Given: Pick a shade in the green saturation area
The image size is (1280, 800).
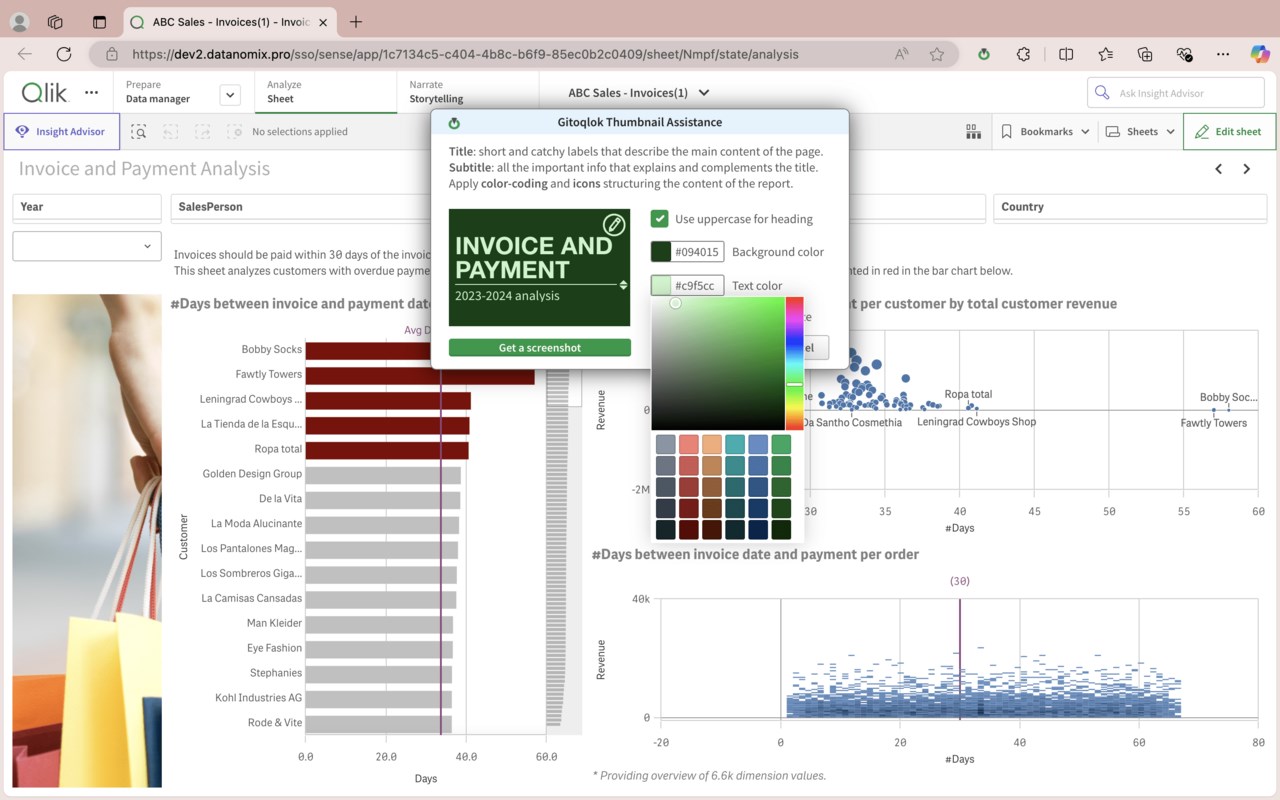Looking at the screenshot, I should 717,363.
